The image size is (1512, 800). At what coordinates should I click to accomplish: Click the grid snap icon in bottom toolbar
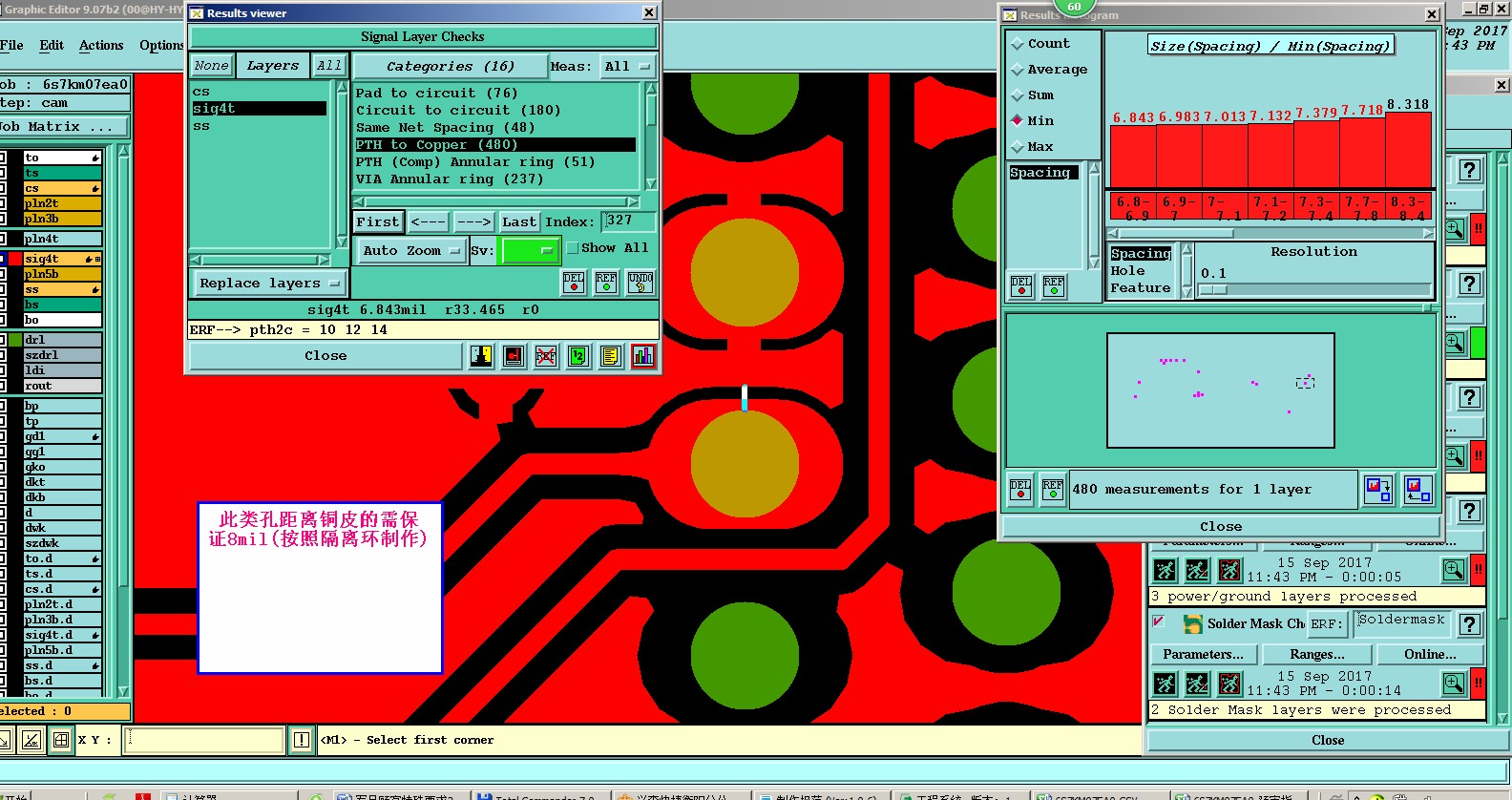61,740
